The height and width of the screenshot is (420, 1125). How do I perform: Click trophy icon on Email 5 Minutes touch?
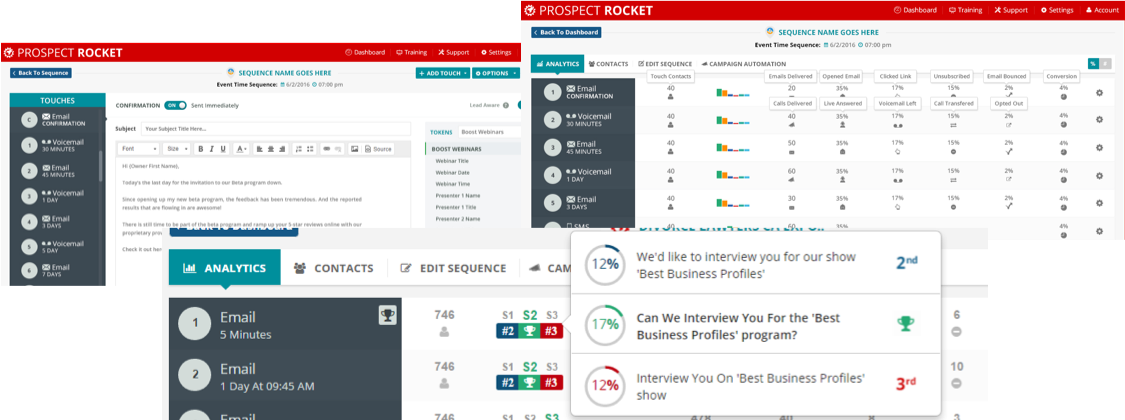387,316
